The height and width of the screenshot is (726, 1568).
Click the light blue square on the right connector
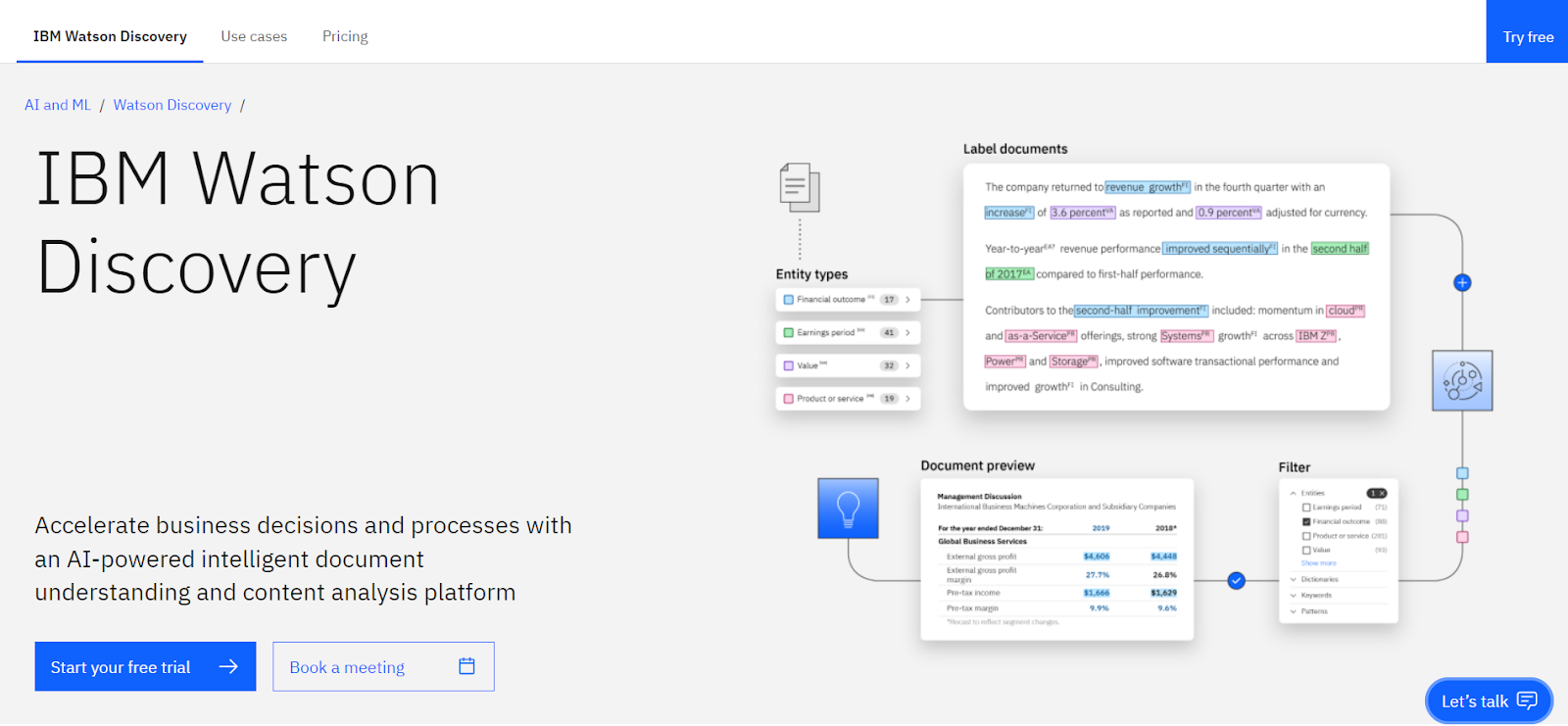[x=1462, y=473]
